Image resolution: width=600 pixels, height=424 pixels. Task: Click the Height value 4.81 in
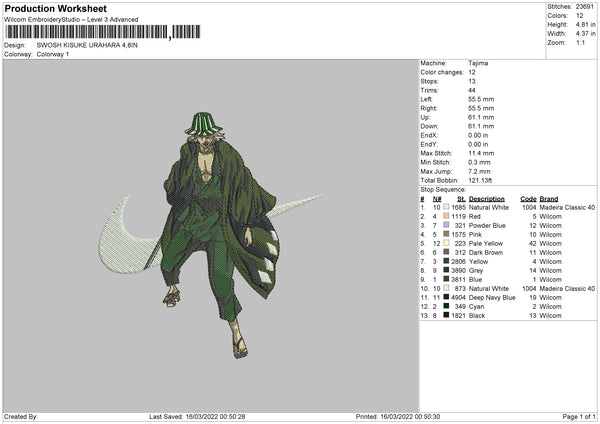pyautogui.click(x=585, y=24)
